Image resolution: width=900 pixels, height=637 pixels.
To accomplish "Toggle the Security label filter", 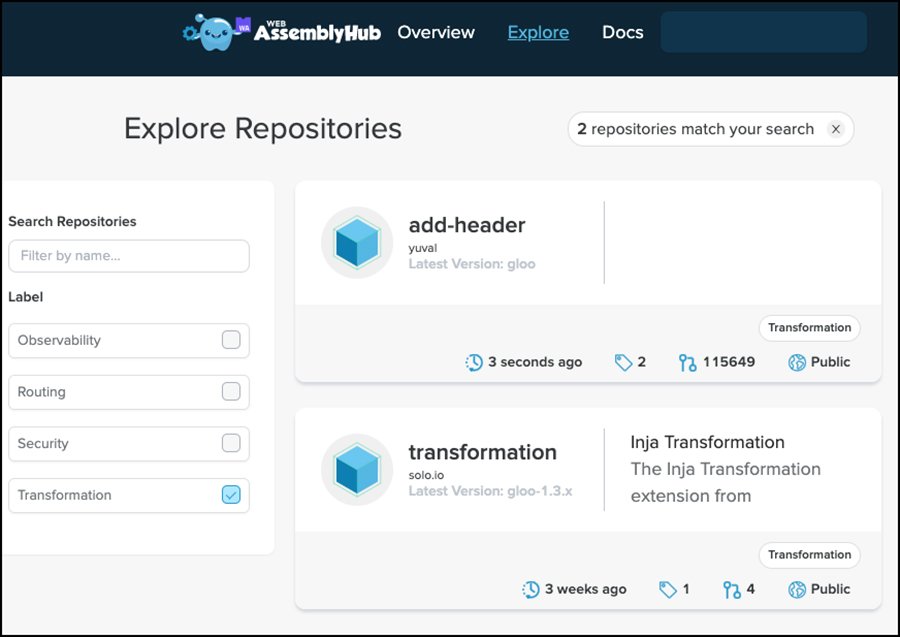I will [x=231, y=444].
